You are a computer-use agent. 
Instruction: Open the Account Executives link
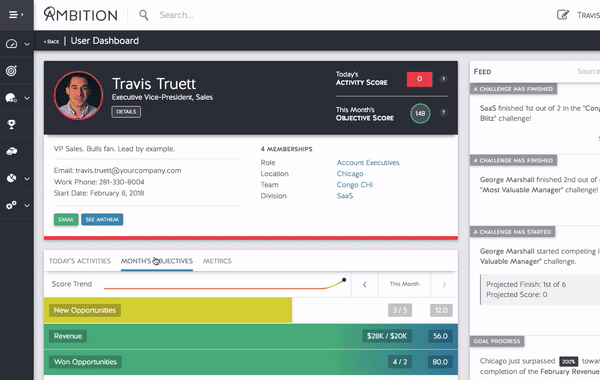pos(368,163)
